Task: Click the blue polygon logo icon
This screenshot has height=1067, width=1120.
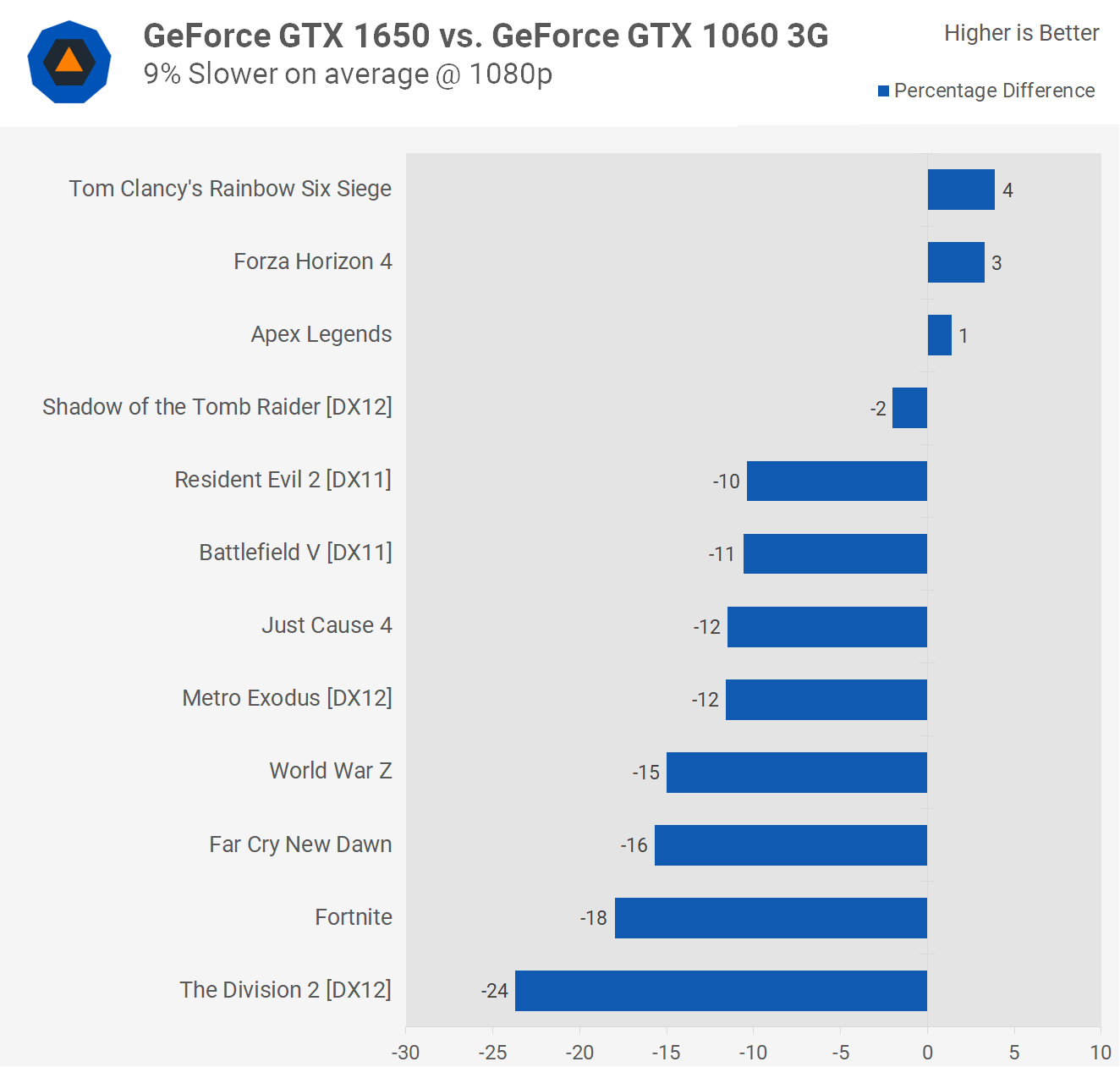Action: coord(69,62)
